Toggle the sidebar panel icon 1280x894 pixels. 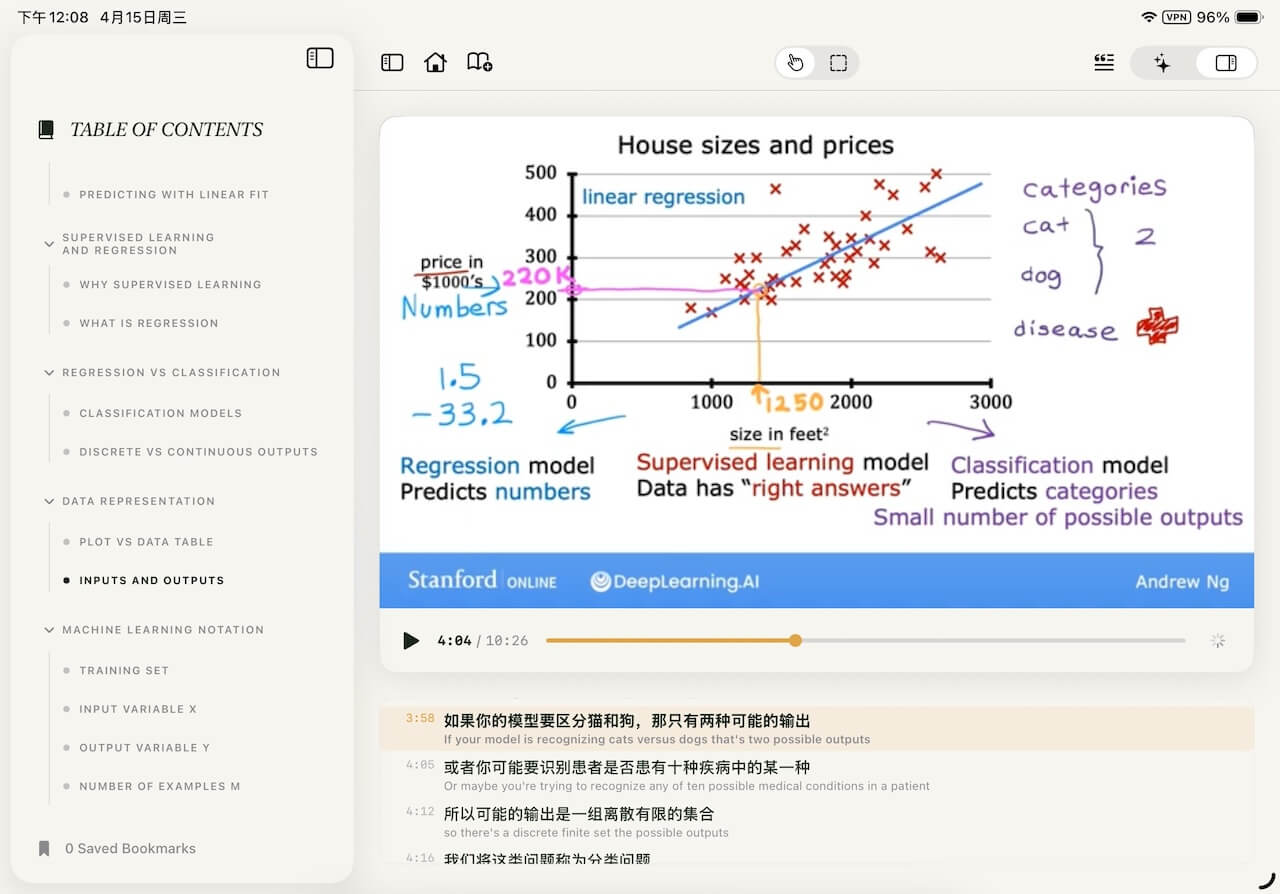pos(392,62)
